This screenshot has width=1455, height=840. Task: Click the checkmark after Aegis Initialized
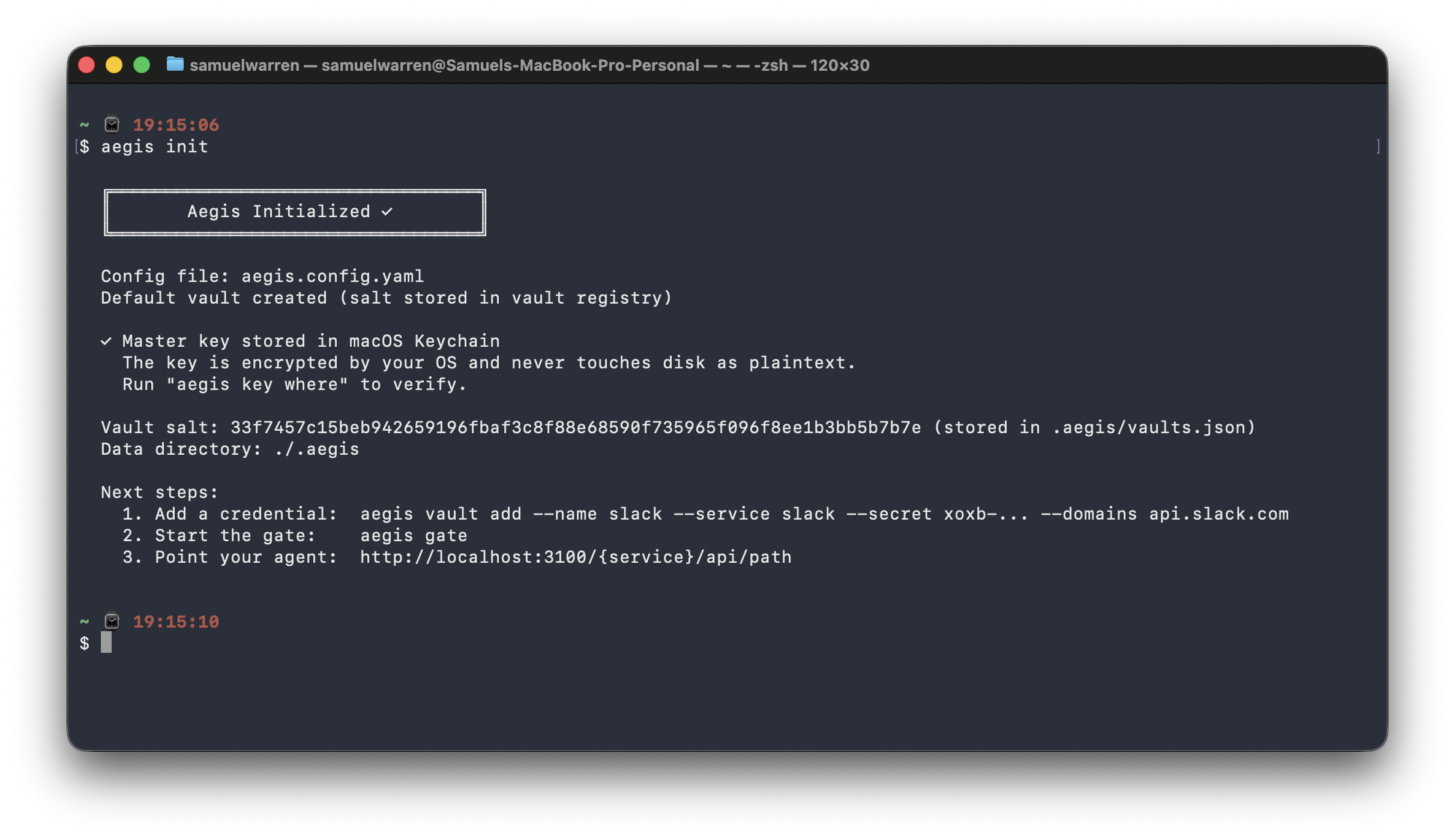click(x=387, y=211)
